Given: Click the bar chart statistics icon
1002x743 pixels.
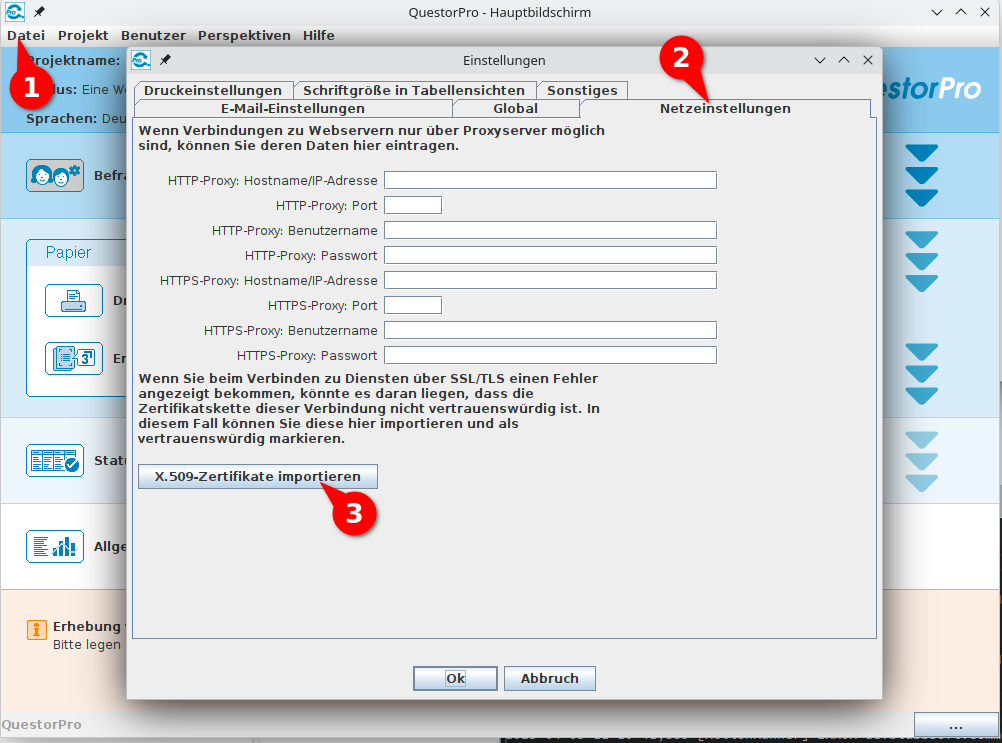Looking at the screenshot, I should point(54,546).
